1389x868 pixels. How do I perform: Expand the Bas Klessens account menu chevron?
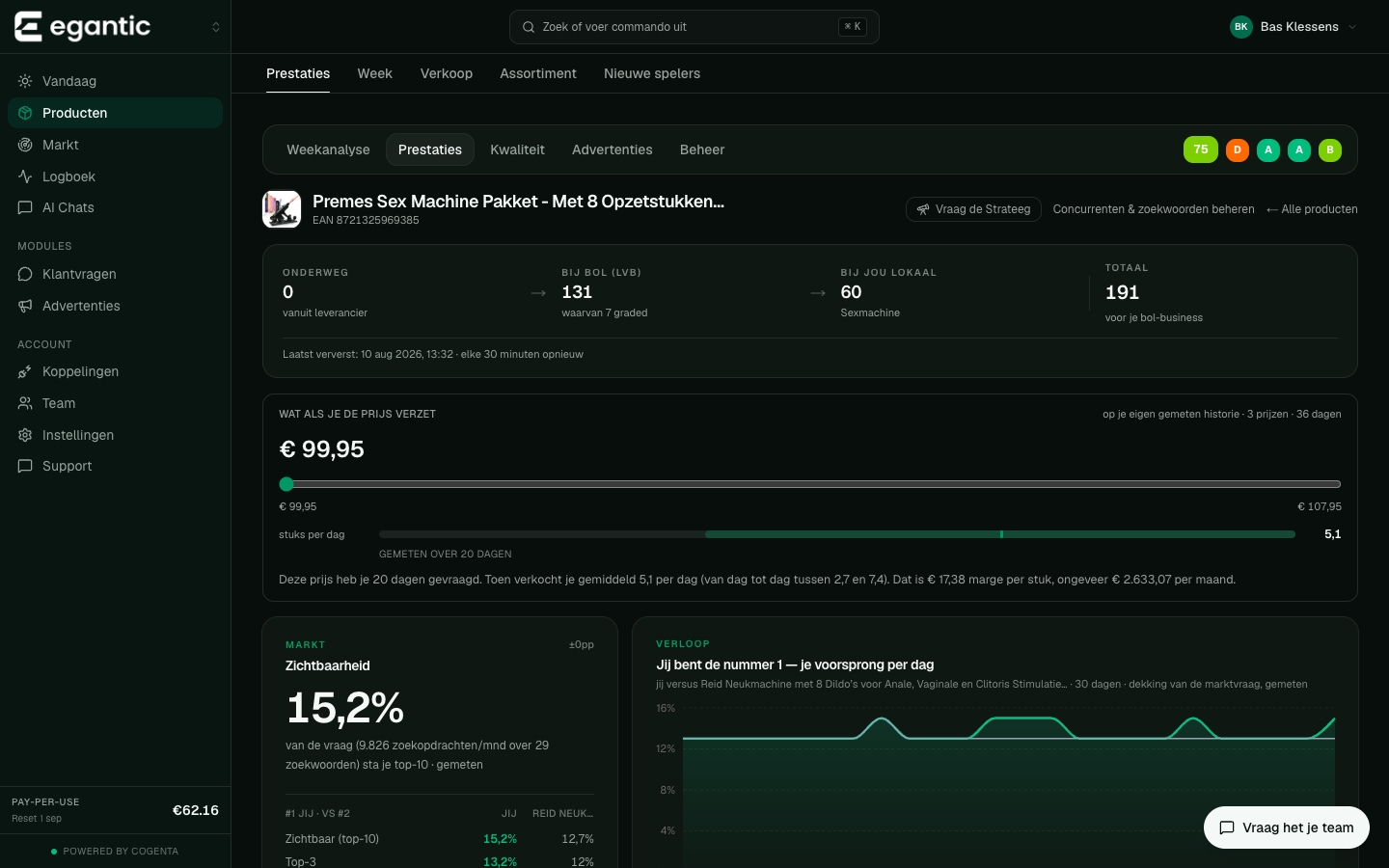tap(1352, 27)
